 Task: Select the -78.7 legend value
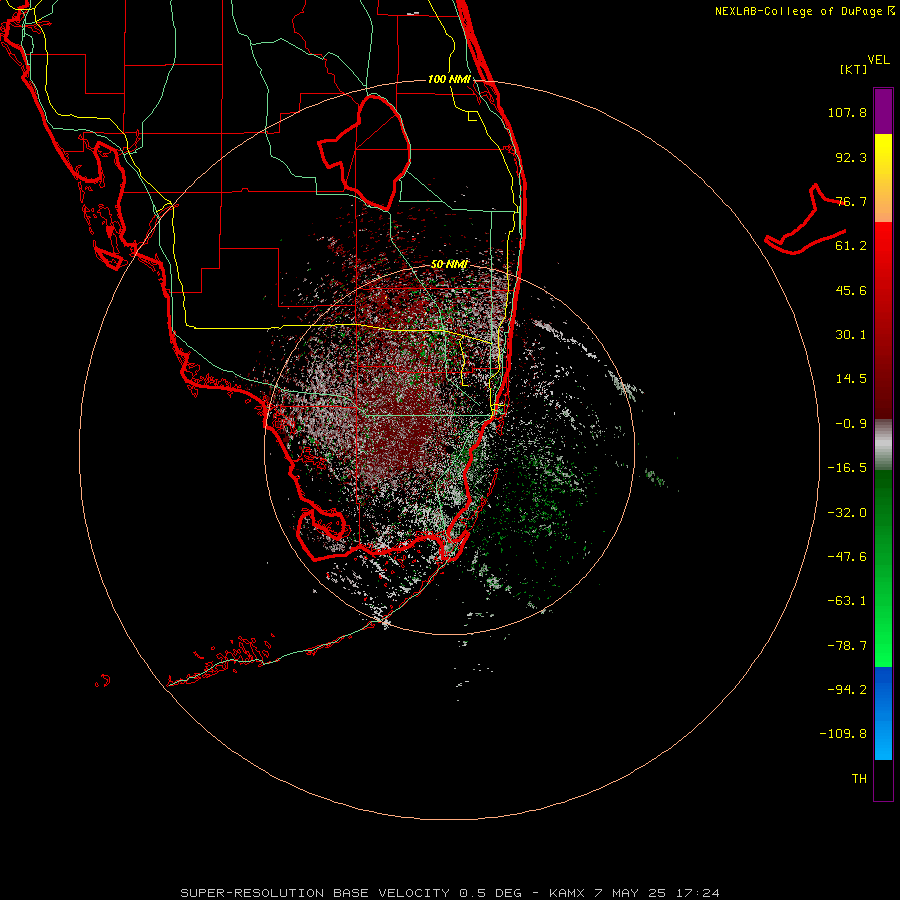pos(847,646)
